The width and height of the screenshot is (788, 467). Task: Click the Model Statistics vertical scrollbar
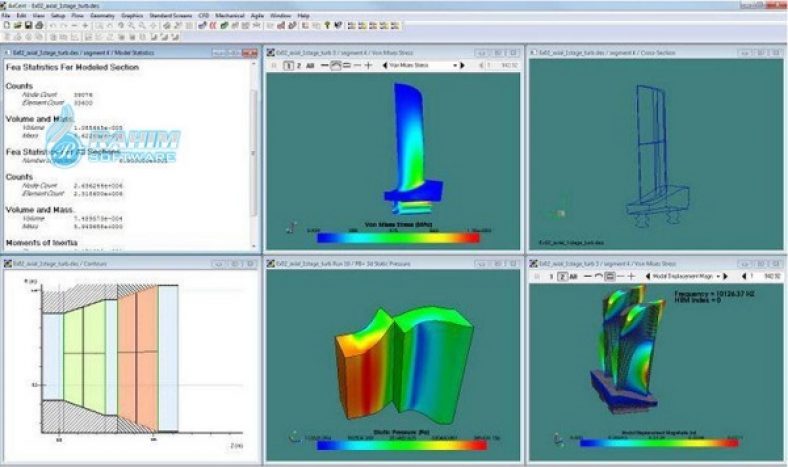(254, 154)
